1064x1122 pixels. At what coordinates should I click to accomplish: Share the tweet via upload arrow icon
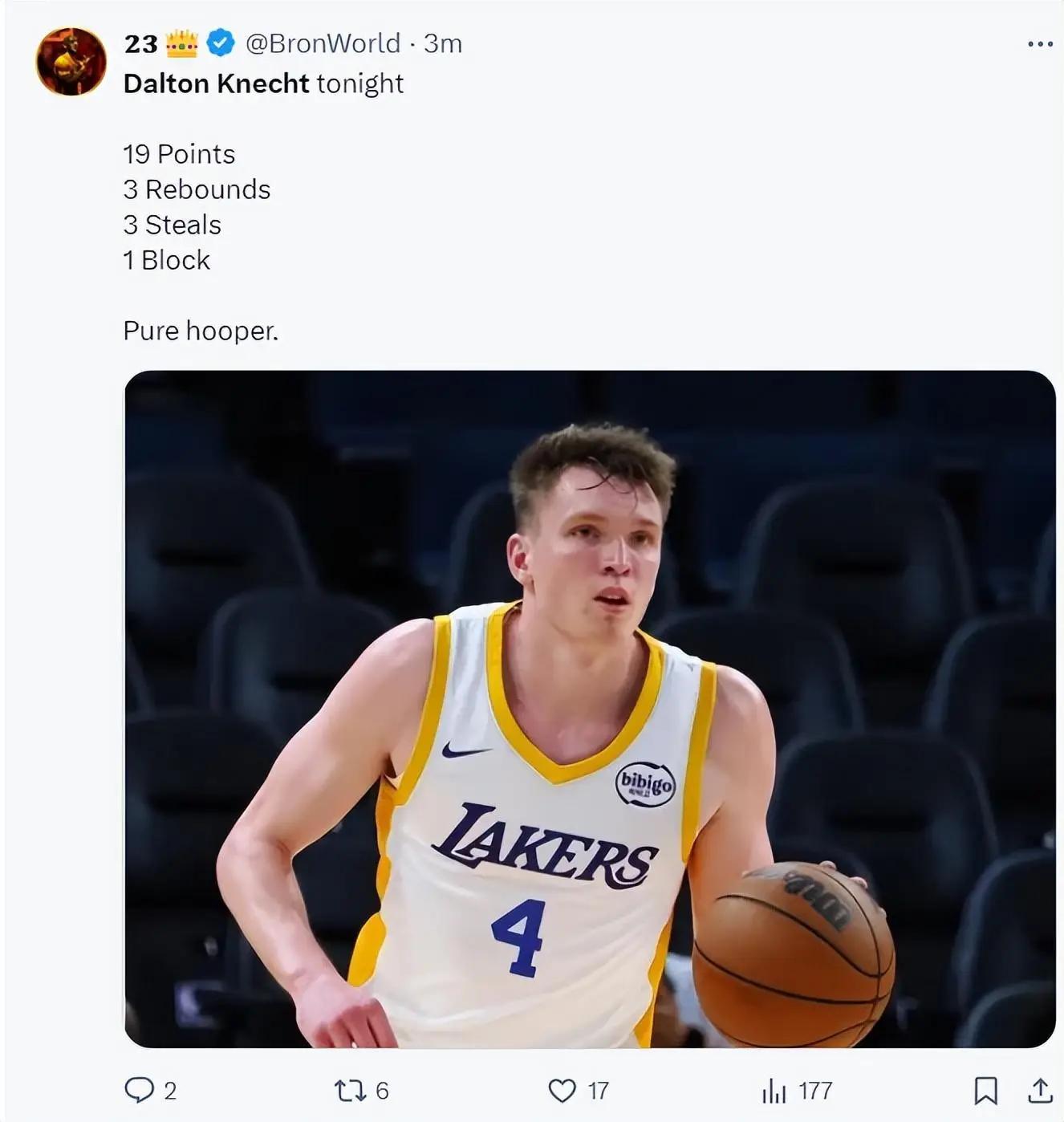click(x=1040, y=1090)
